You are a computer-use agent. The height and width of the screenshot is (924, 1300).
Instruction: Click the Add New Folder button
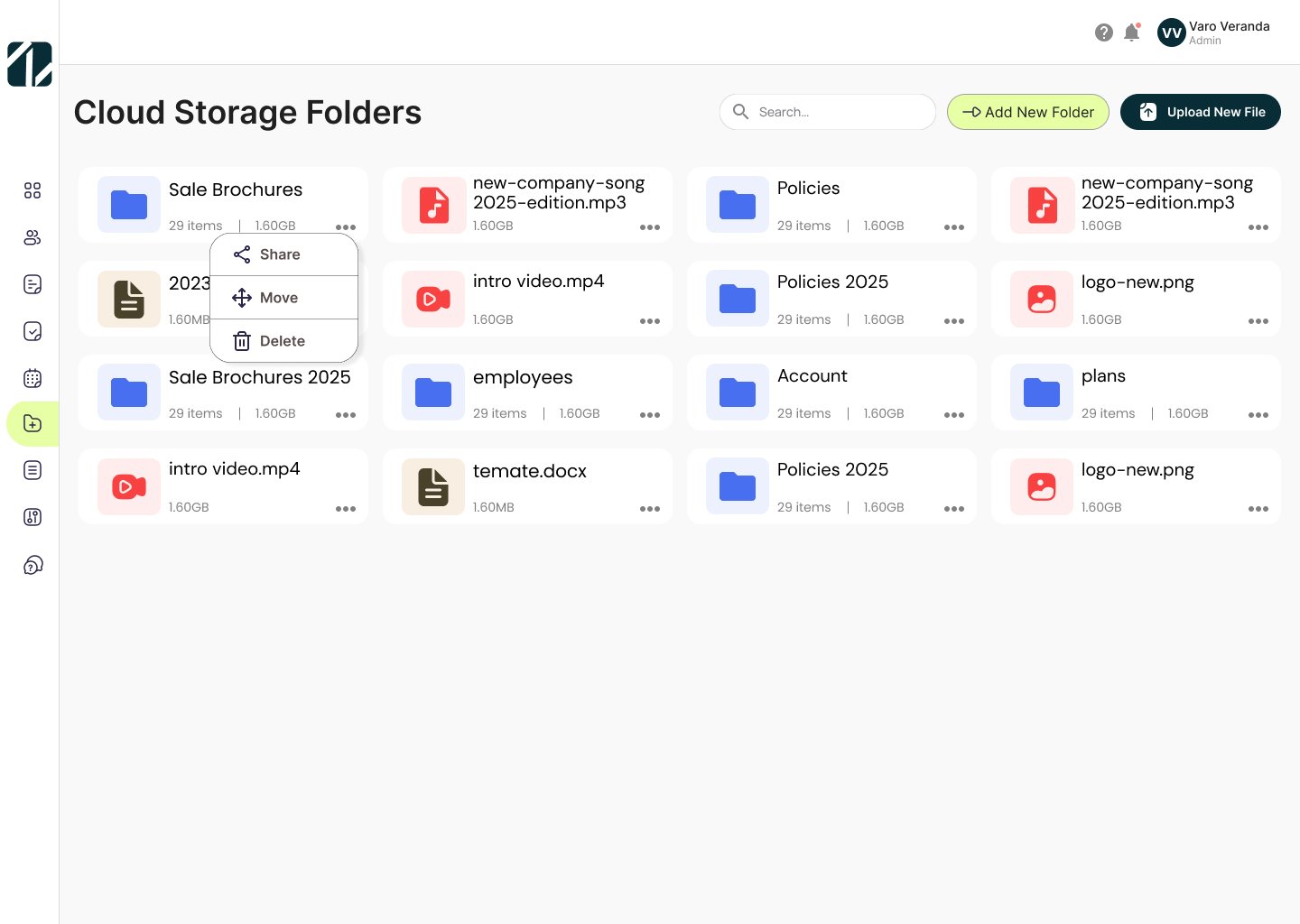coord(1027,112)
